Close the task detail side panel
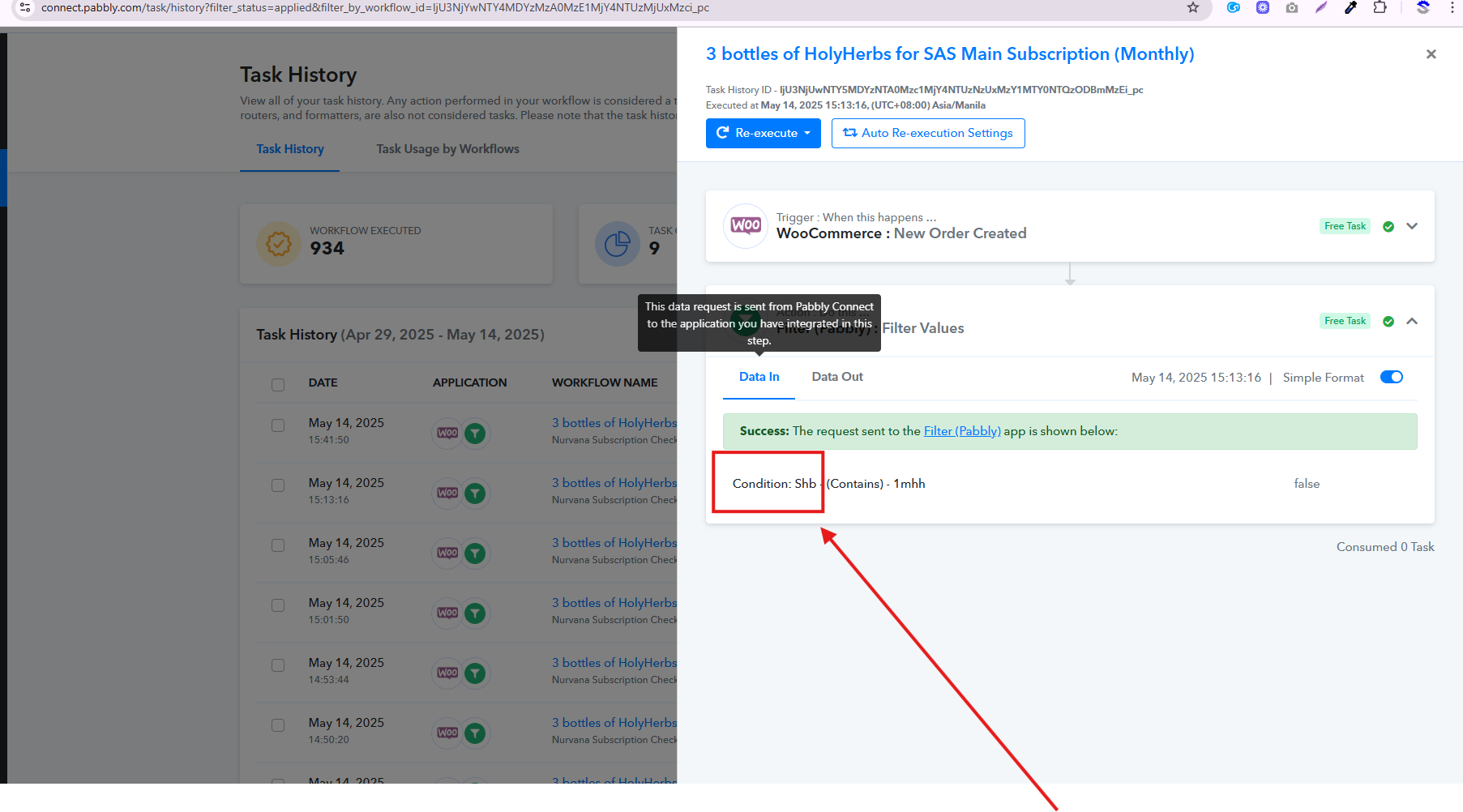Viewport: 1463px width, 812px height. [1431, 54]
